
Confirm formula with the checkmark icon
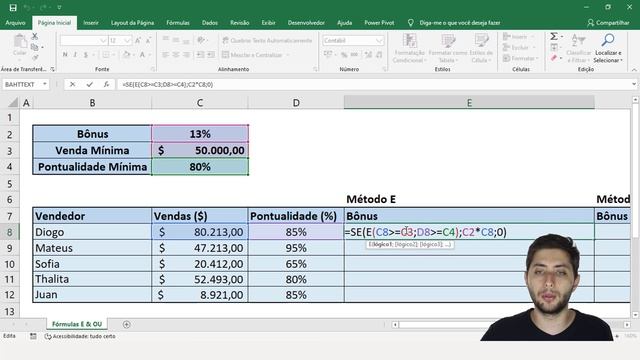coord(89,84)
